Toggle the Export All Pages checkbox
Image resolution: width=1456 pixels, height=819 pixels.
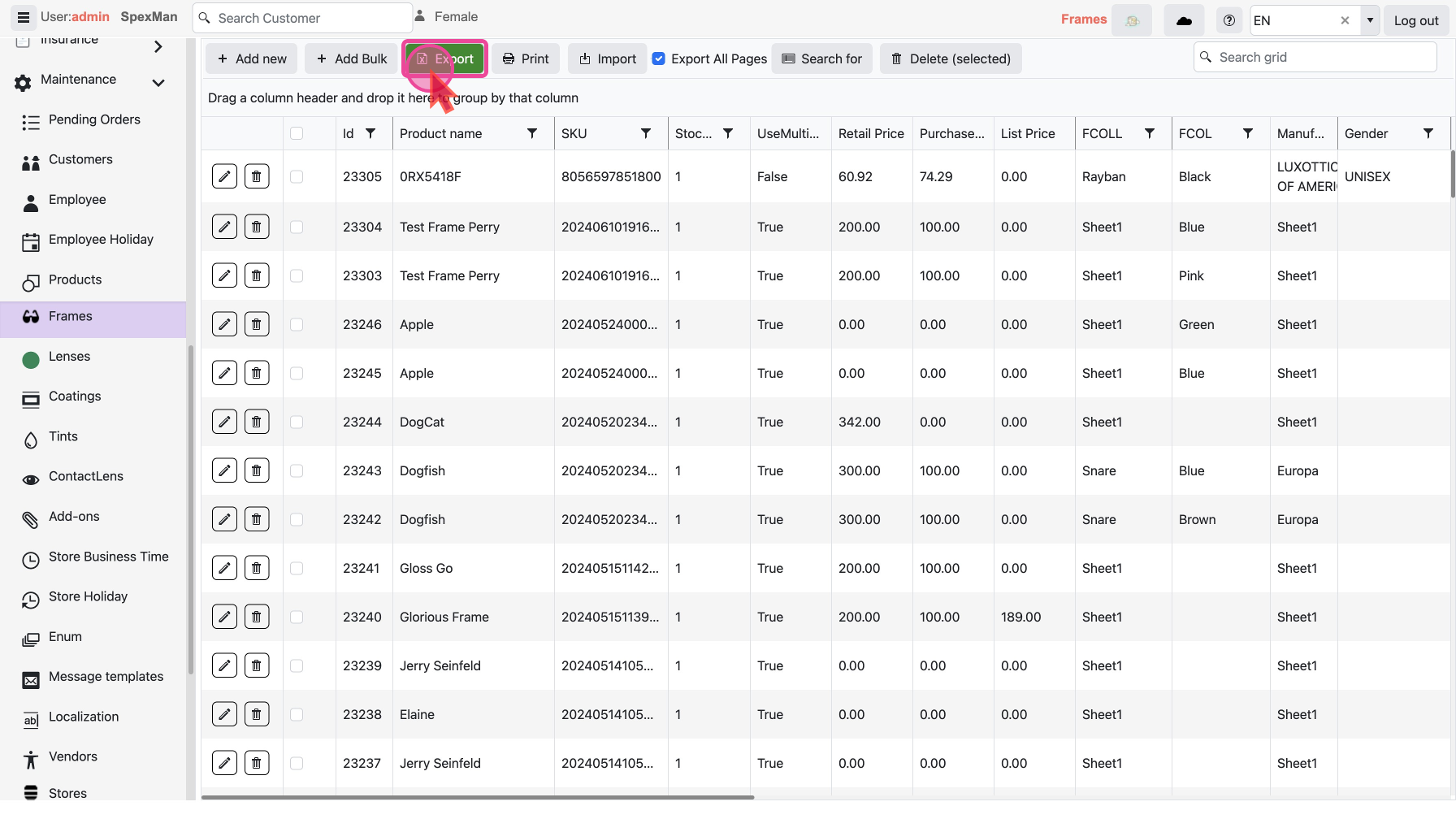659,58
